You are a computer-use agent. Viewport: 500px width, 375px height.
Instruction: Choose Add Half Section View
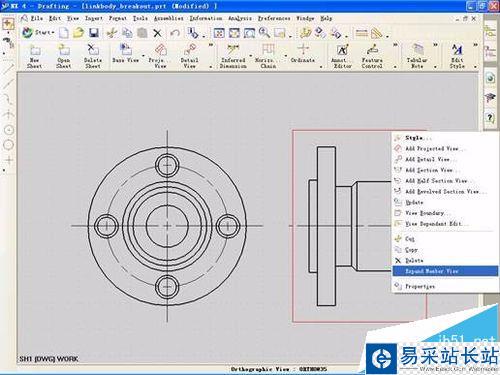point(445,181)
